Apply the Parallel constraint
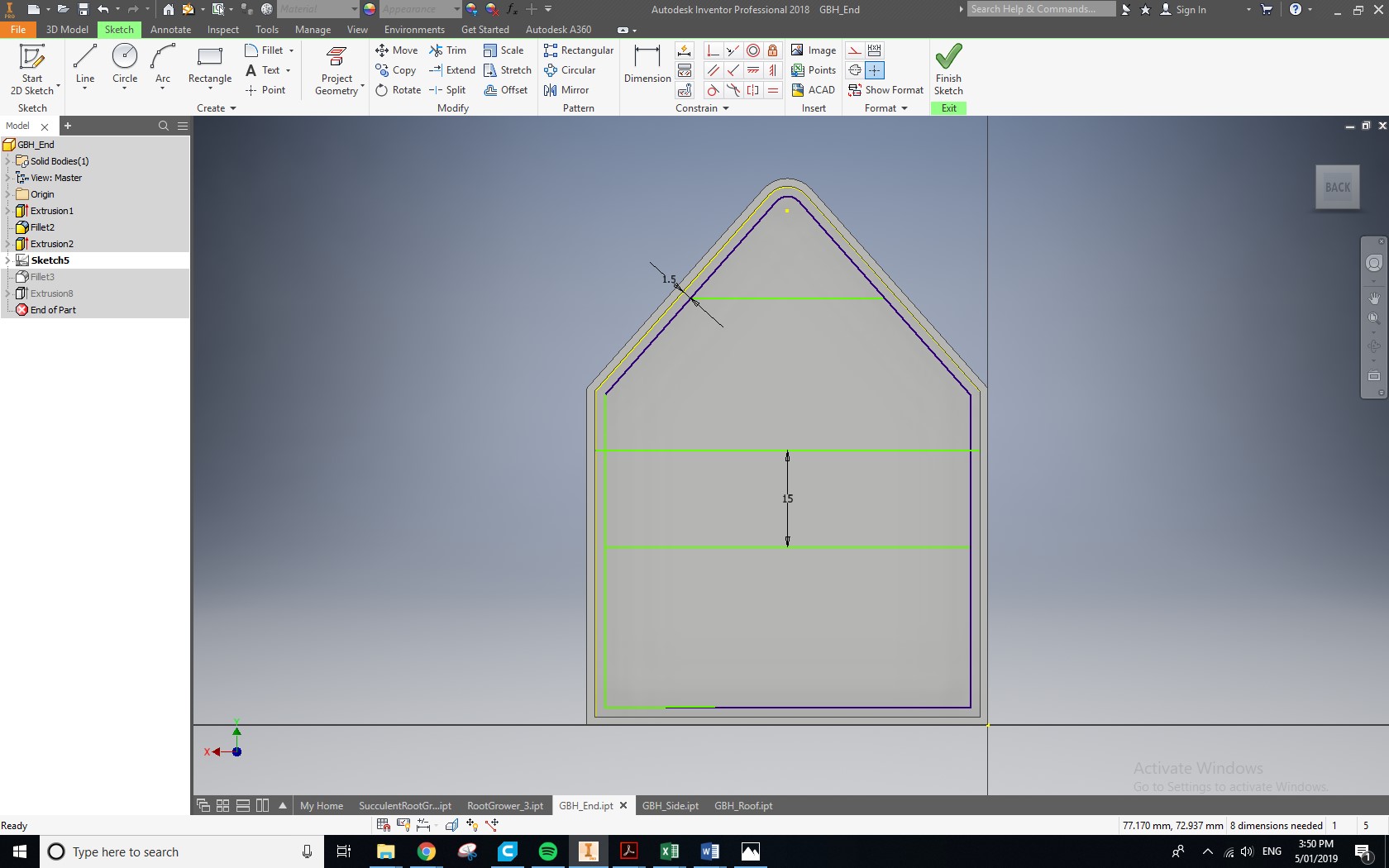 pyautogui.click(x=713, y=70)
